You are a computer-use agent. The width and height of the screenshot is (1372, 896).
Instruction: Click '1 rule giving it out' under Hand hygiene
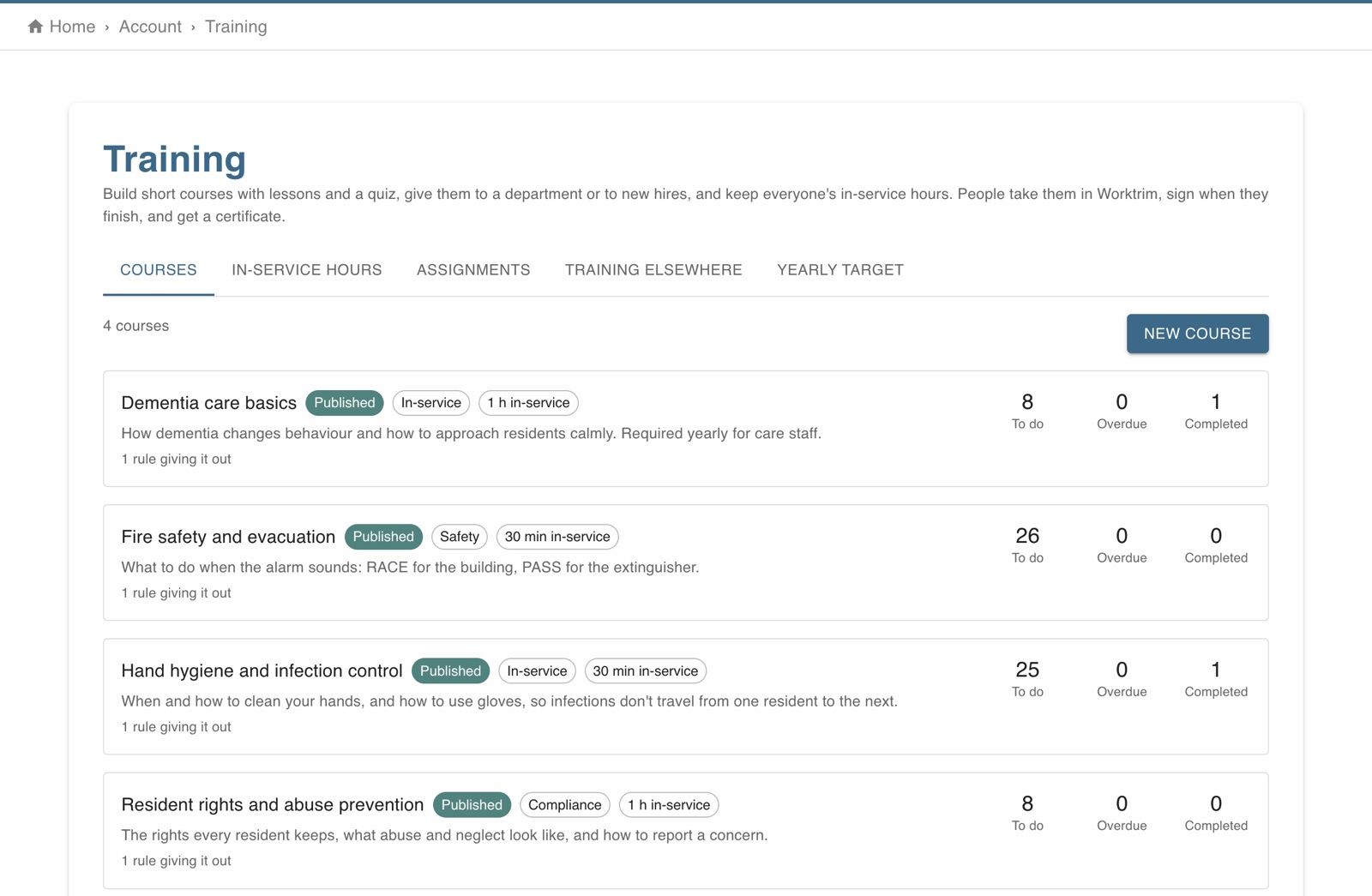176,727
